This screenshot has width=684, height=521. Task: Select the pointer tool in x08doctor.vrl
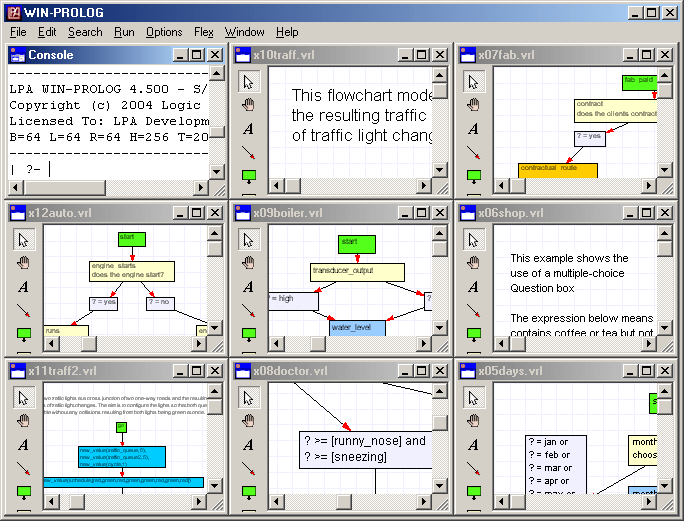[x=249, y=398]
